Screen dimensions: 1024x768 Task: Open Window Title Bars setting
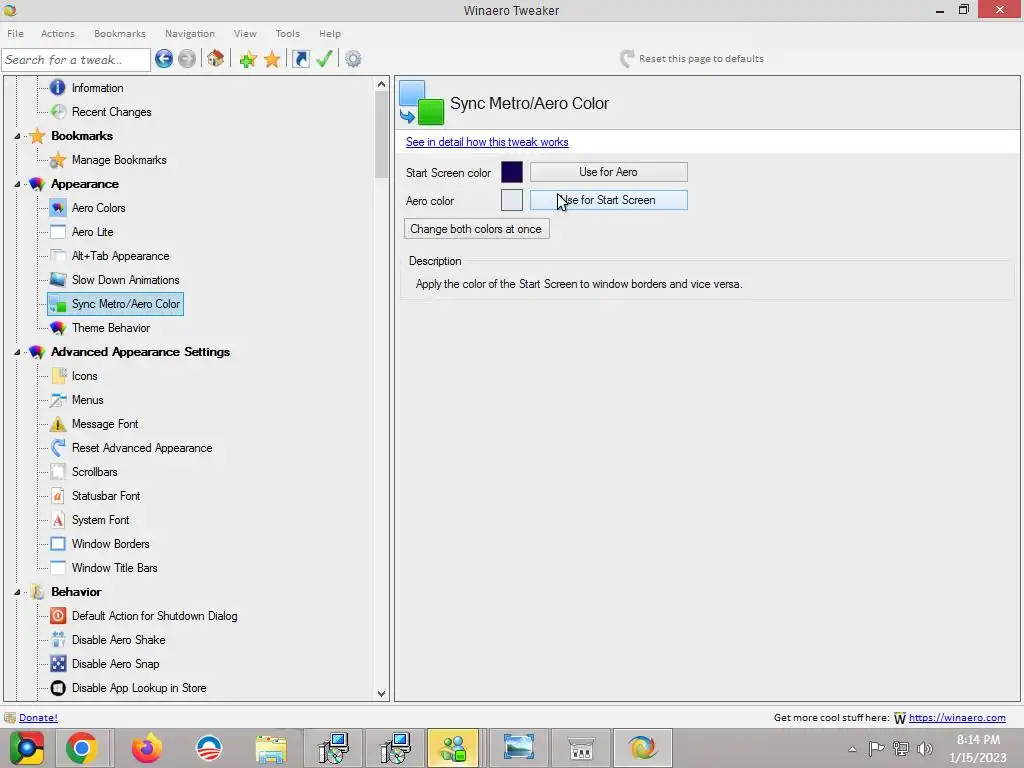click(114, 568)
